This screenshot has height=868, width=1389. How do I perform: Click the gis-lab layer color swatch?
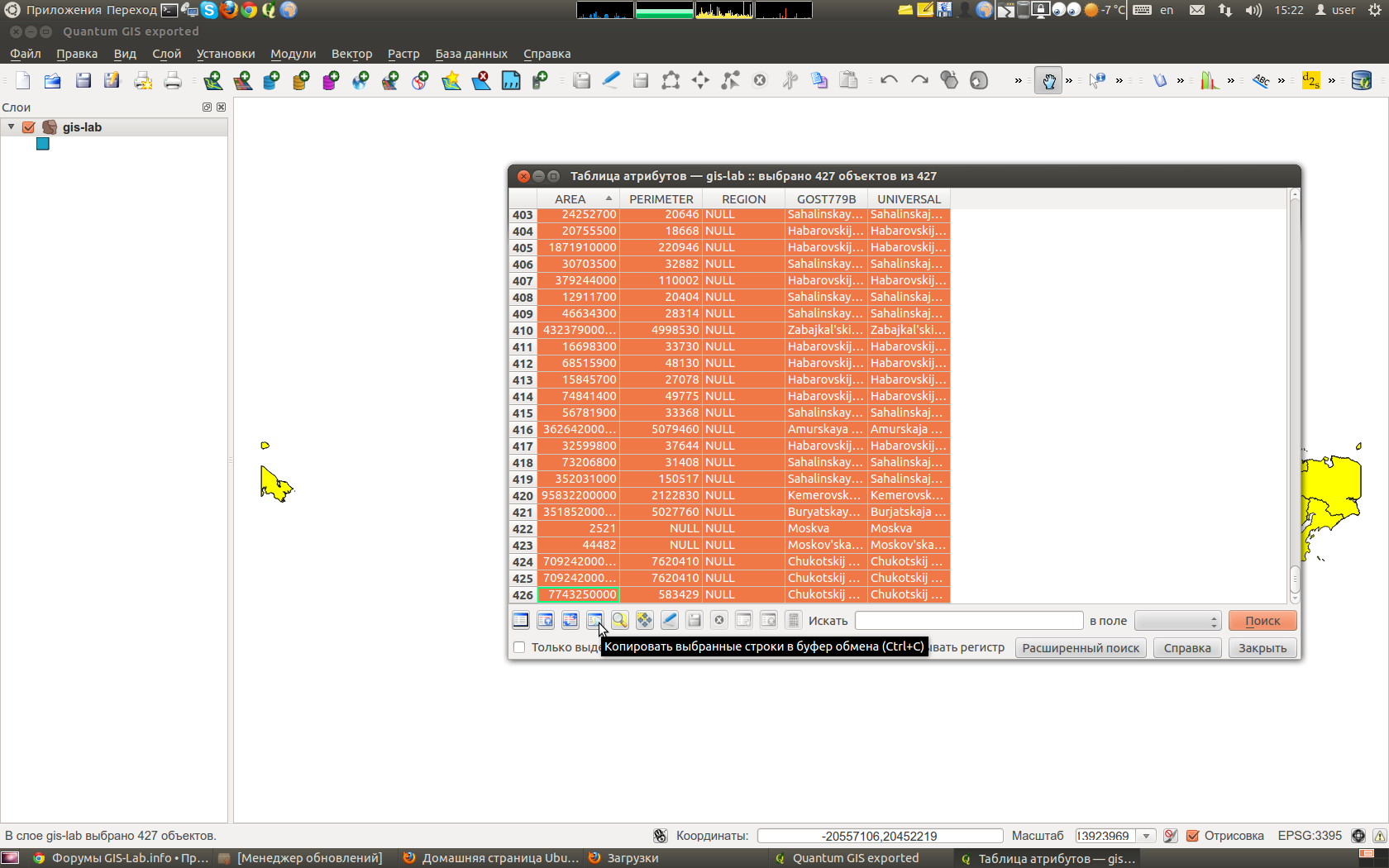pos(43,144)
